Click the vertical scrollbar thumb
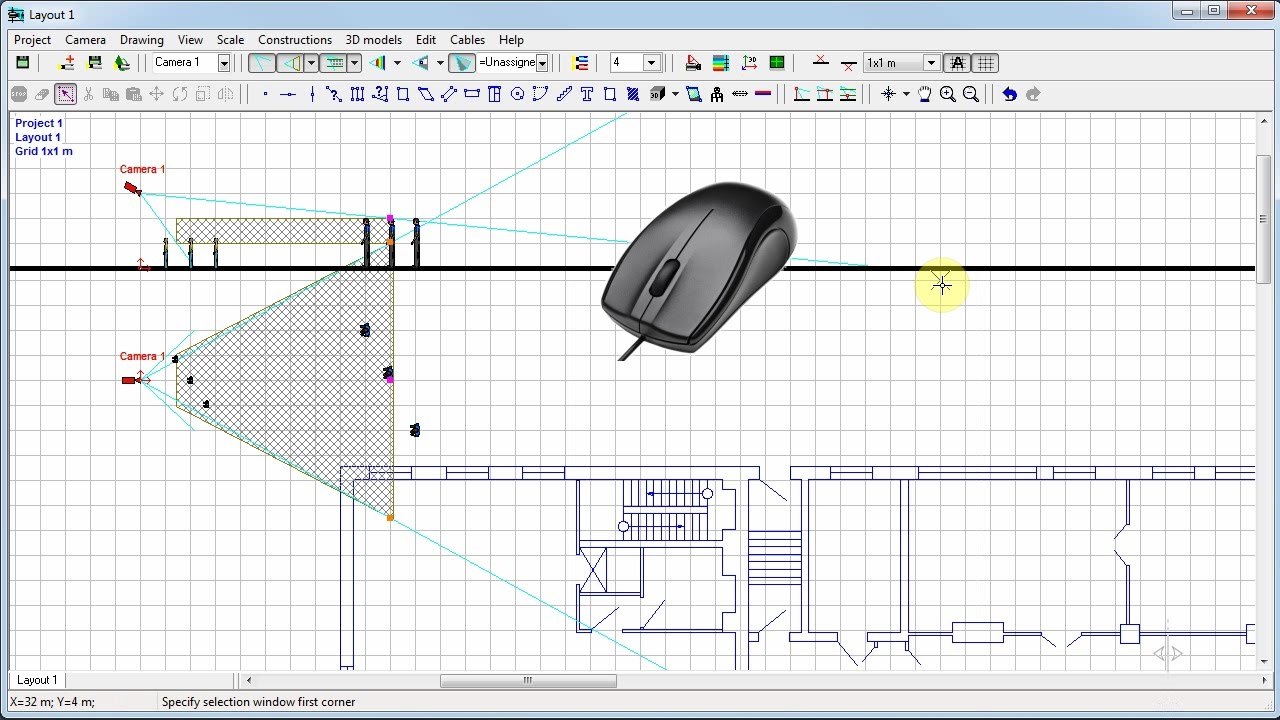Image resolution: width=1280 pixels, height=720 pixels. point(1265,219)
